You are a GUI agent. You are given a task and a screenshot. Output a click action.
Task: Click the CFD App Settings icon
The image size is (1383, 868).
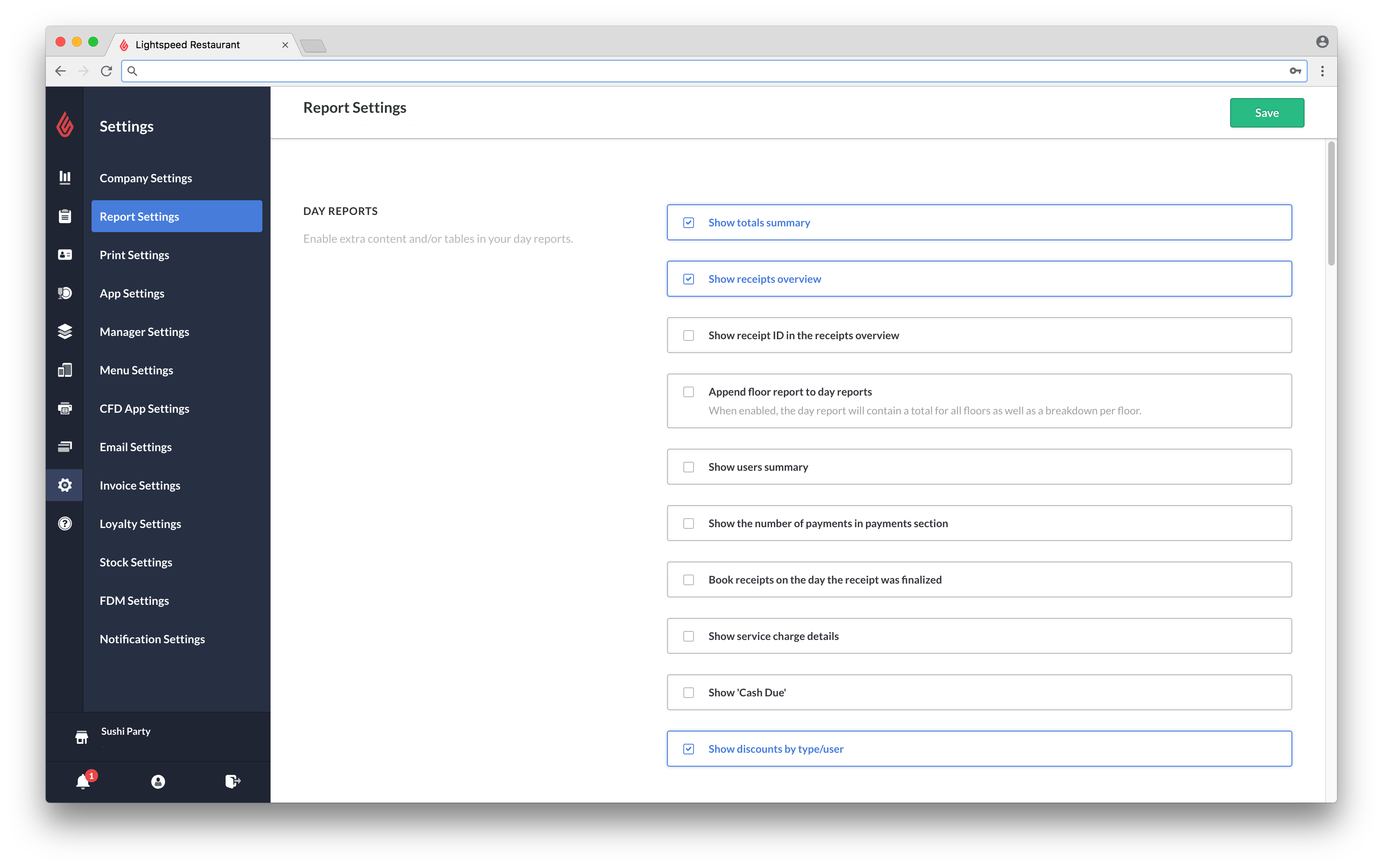coord(64,408)
